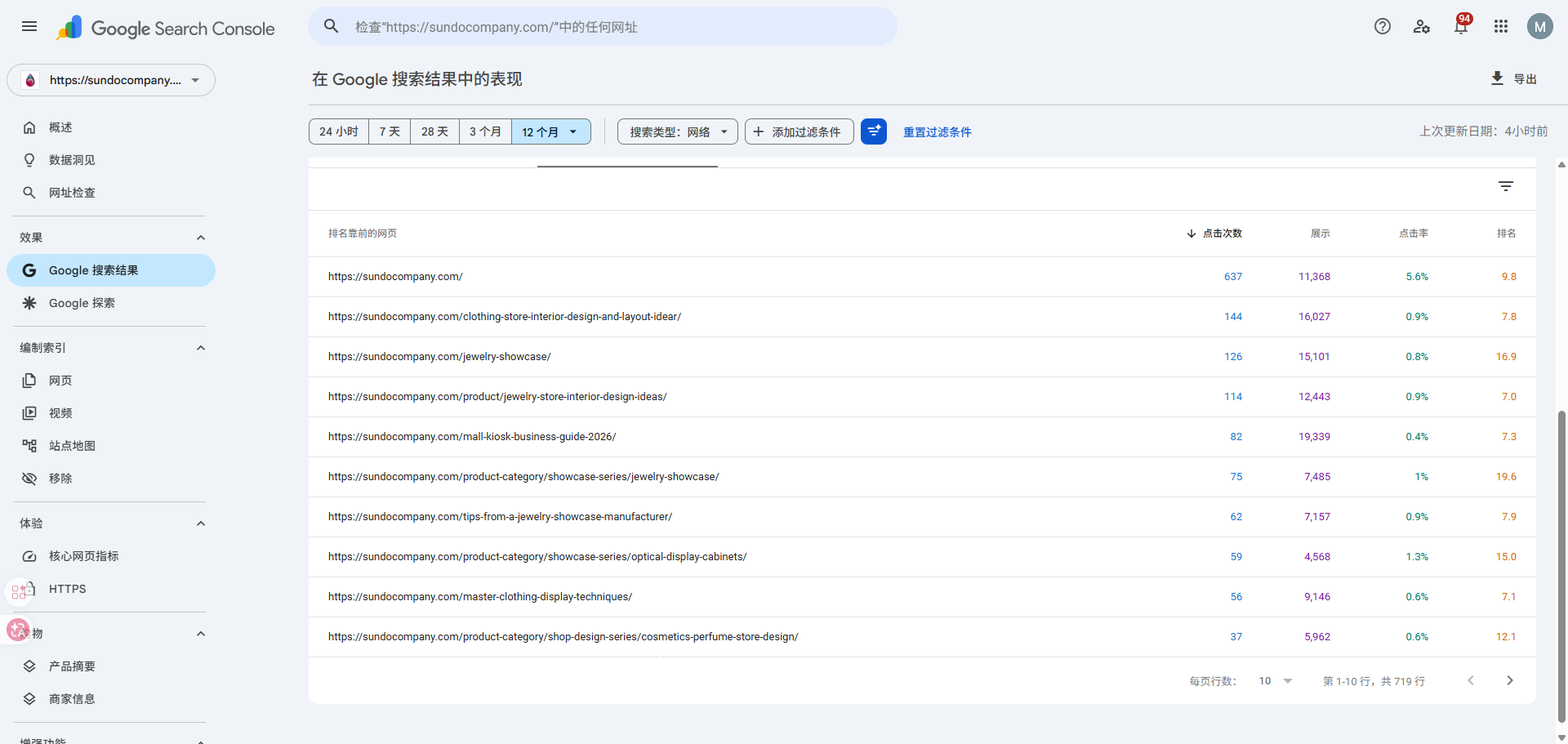This screenshot has height=744, width=1568.
Task: Click the 商家信息 merchant listings icon
Action: click(29, 699)
